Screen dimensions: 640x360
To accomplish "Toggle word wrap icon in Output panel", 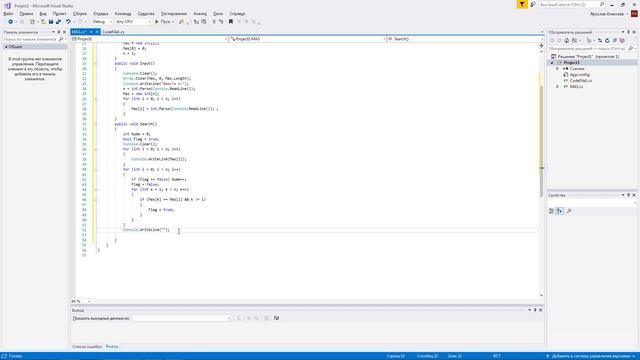I will coord(276,318).
